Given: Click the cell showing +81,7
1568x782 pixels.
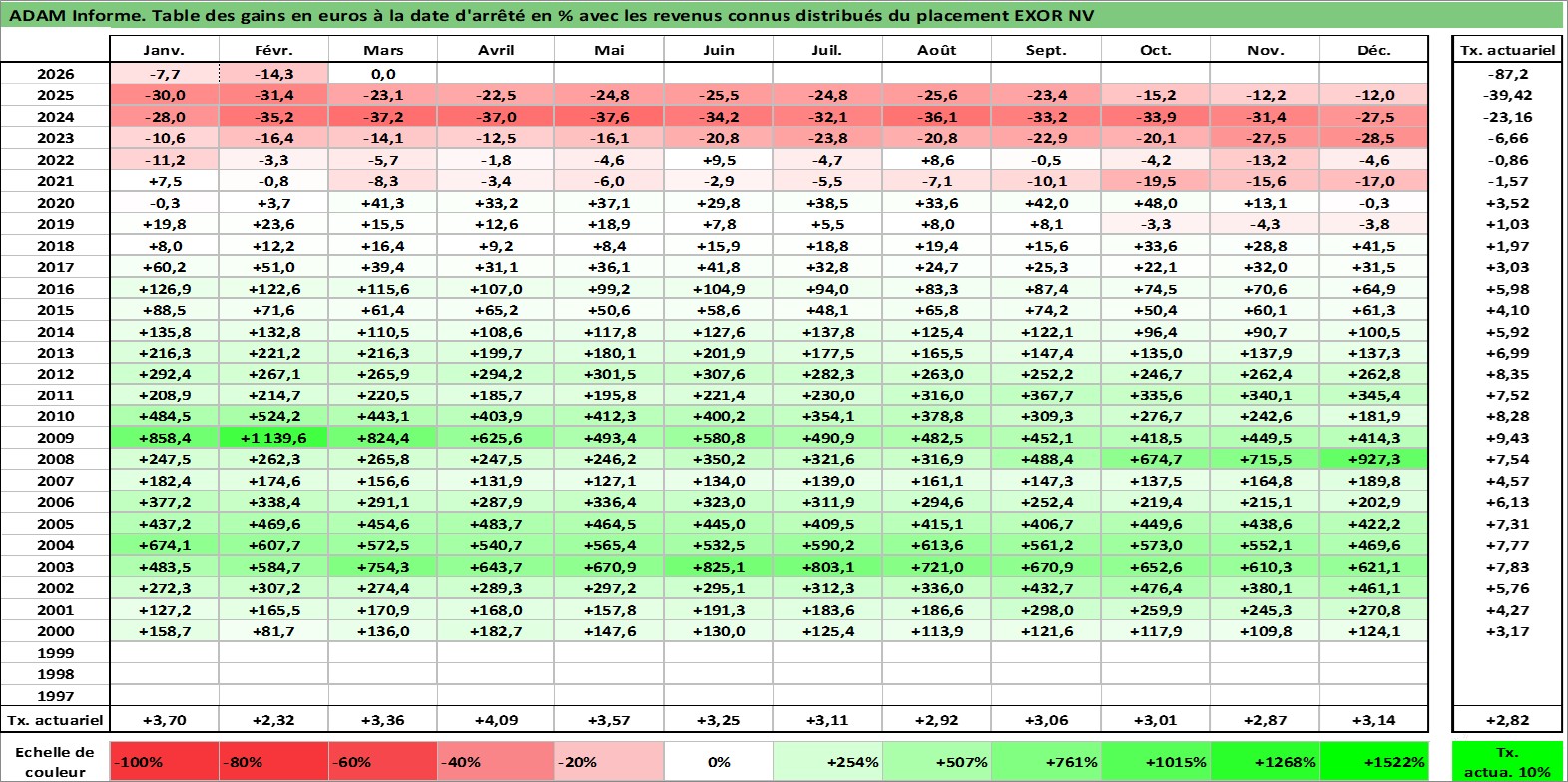Looking at the screenshot, I should (273, 631).
